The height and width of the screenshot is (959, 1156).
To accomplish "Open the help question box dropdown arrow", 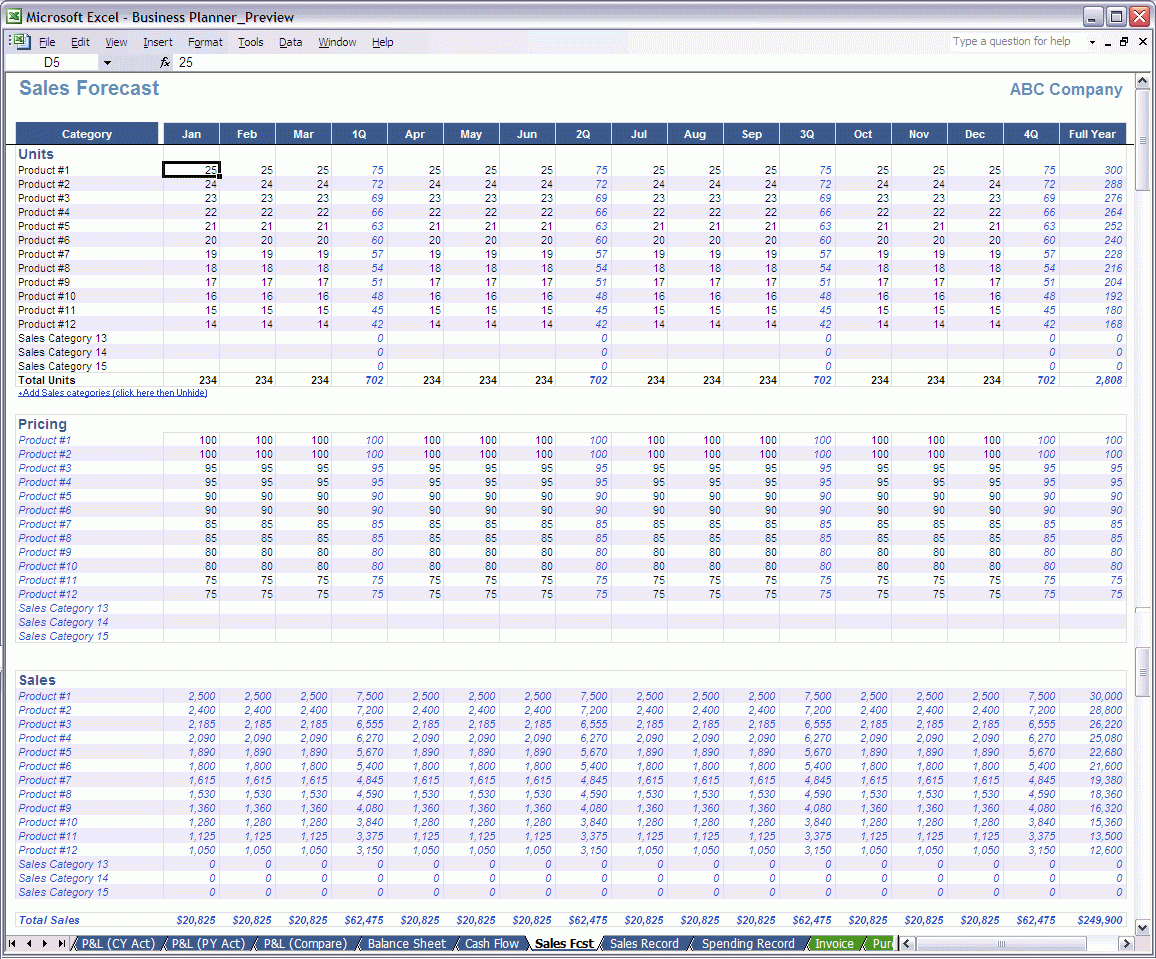I will pos(1092,42).
